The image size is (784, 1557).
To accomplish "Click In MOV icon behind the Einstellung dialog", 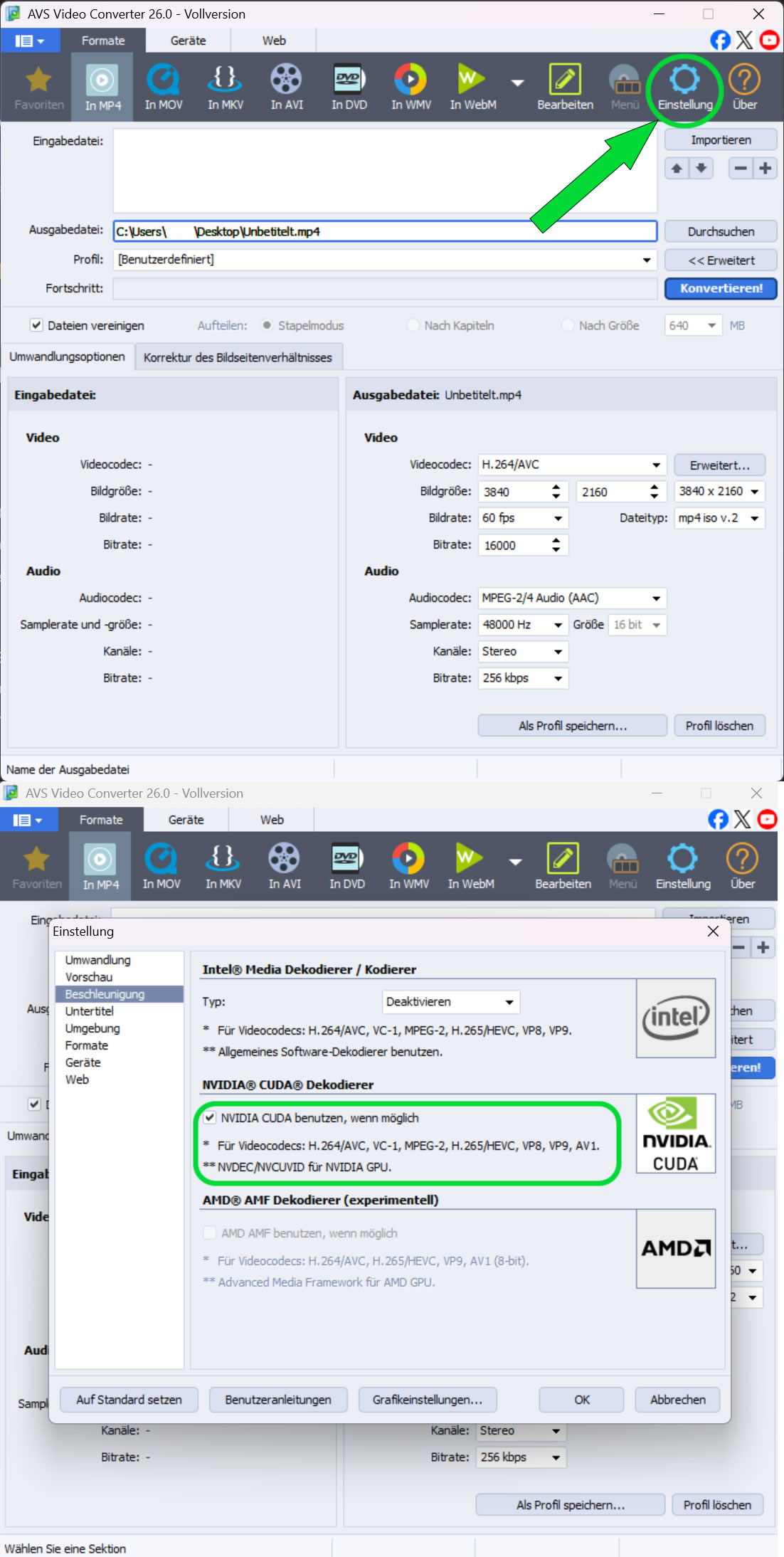I will click(x=161, y=867).
